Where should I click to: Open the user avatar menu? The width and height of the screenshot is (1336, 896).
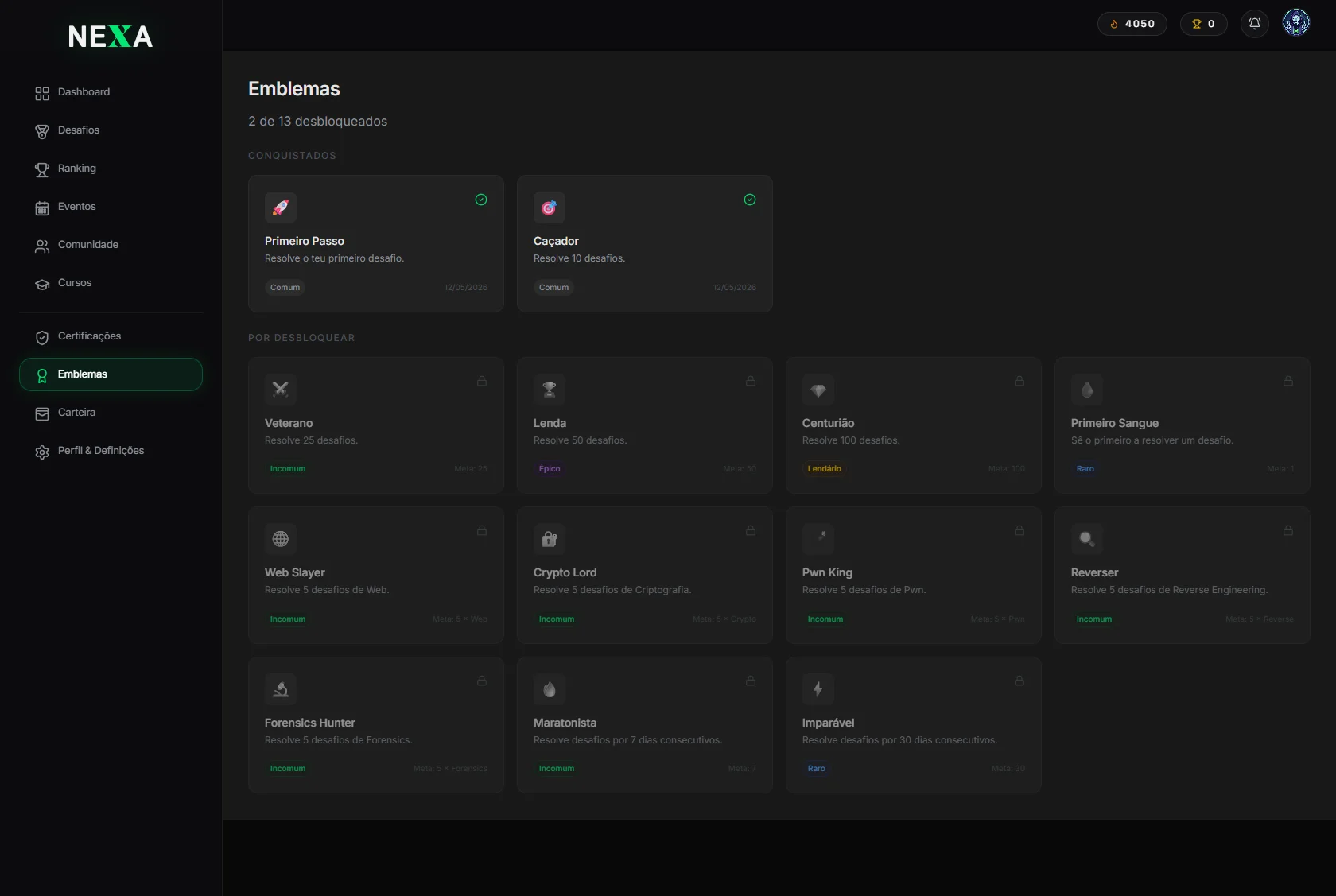point(1296,23)
